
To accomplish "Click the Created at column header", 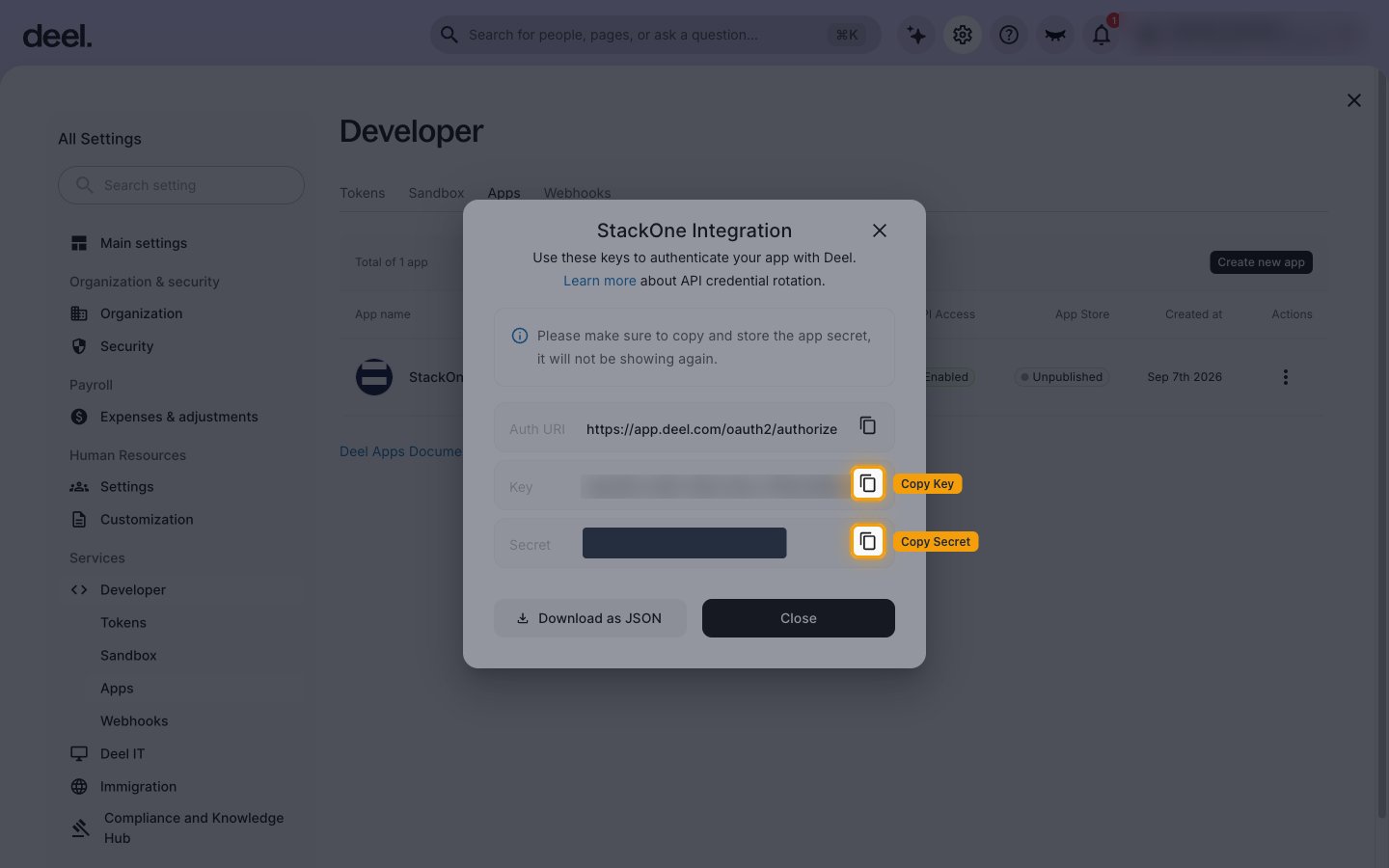I will pyautogui.click(x=1193, y=314).
